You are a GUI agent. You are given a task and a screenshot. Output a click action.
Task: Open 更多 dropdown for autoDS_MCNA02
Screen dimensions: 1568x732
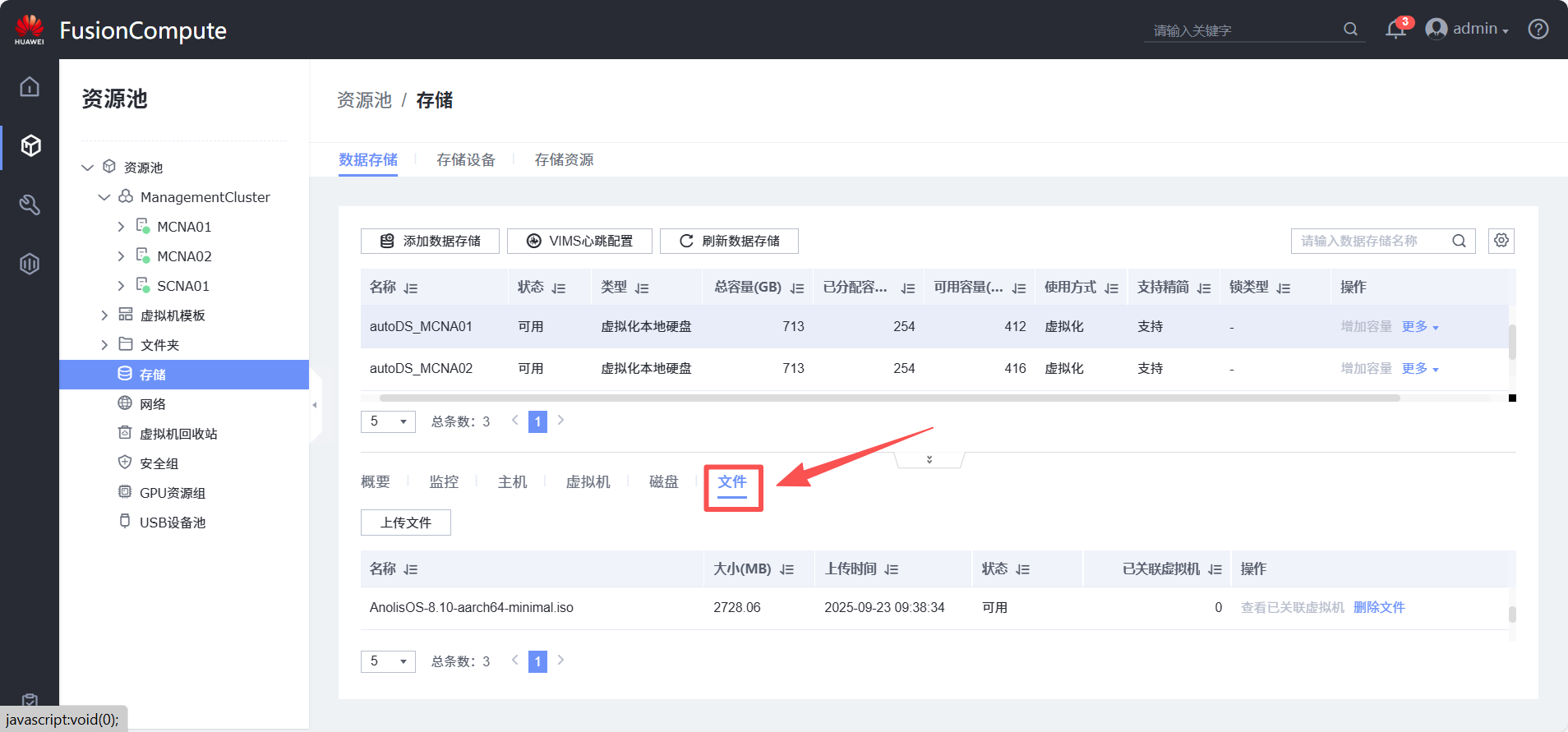[1420, 368]
